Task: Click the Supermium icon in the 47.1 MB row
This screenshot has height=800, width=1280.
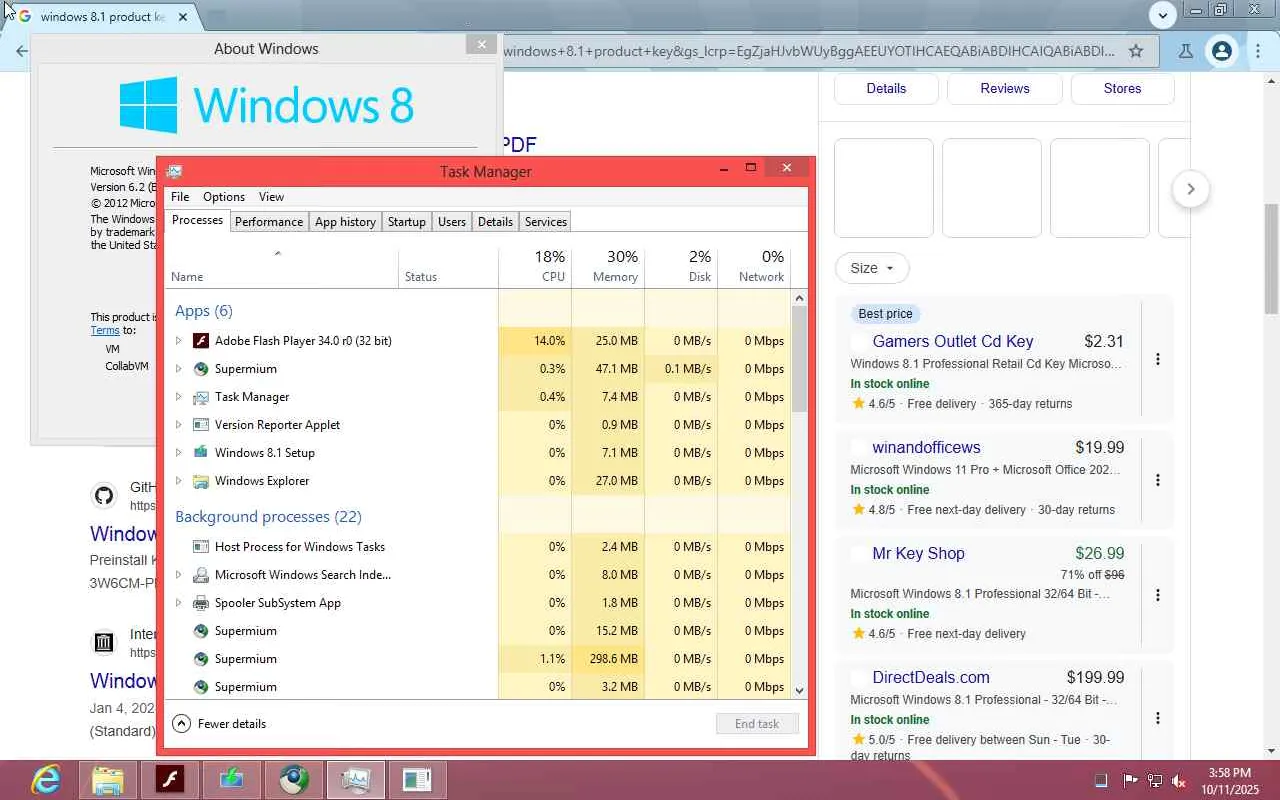Action: click(200, 369)
